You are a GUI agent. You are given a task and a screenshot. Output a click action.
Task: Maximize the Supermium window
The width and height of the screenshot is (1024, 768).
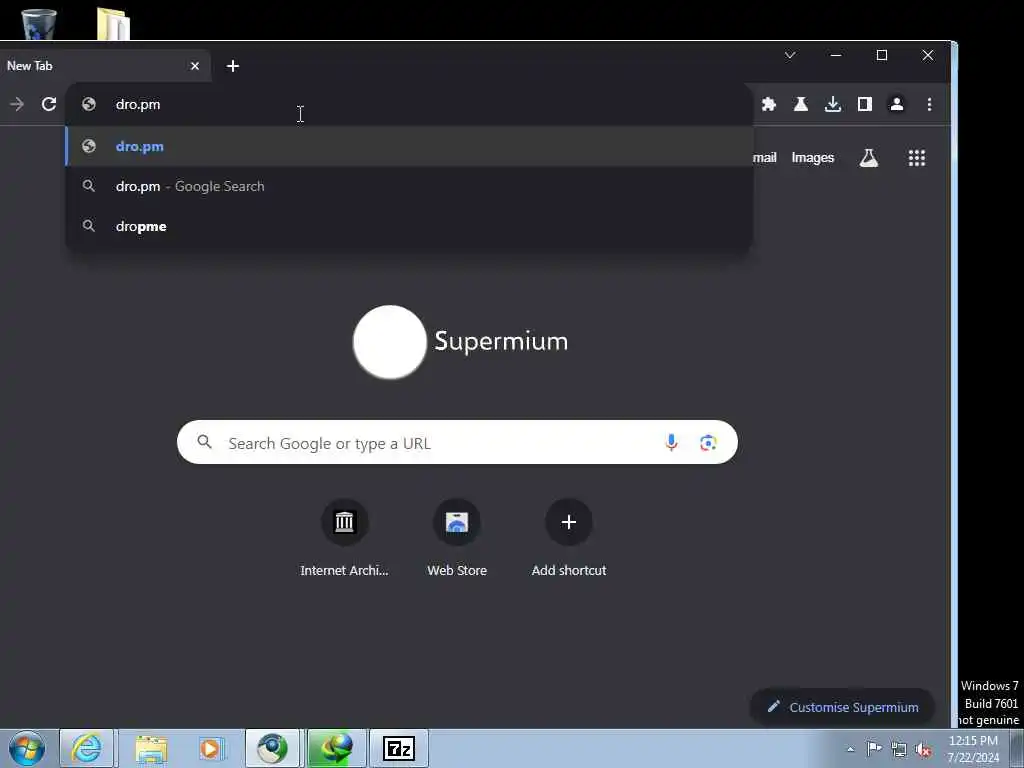[x=882, y=55]
